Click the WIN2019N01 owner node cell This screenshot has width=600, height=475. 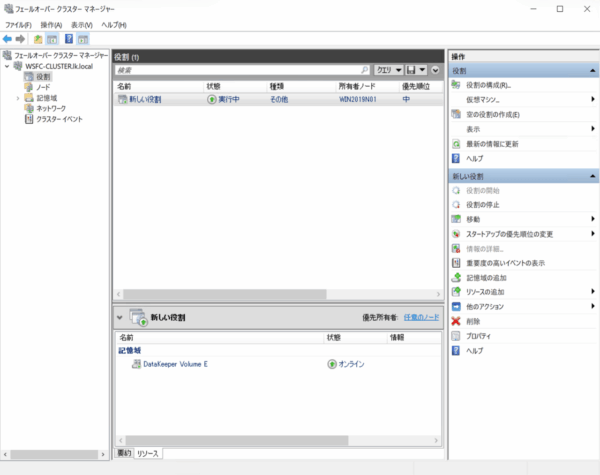coord(358,100)
